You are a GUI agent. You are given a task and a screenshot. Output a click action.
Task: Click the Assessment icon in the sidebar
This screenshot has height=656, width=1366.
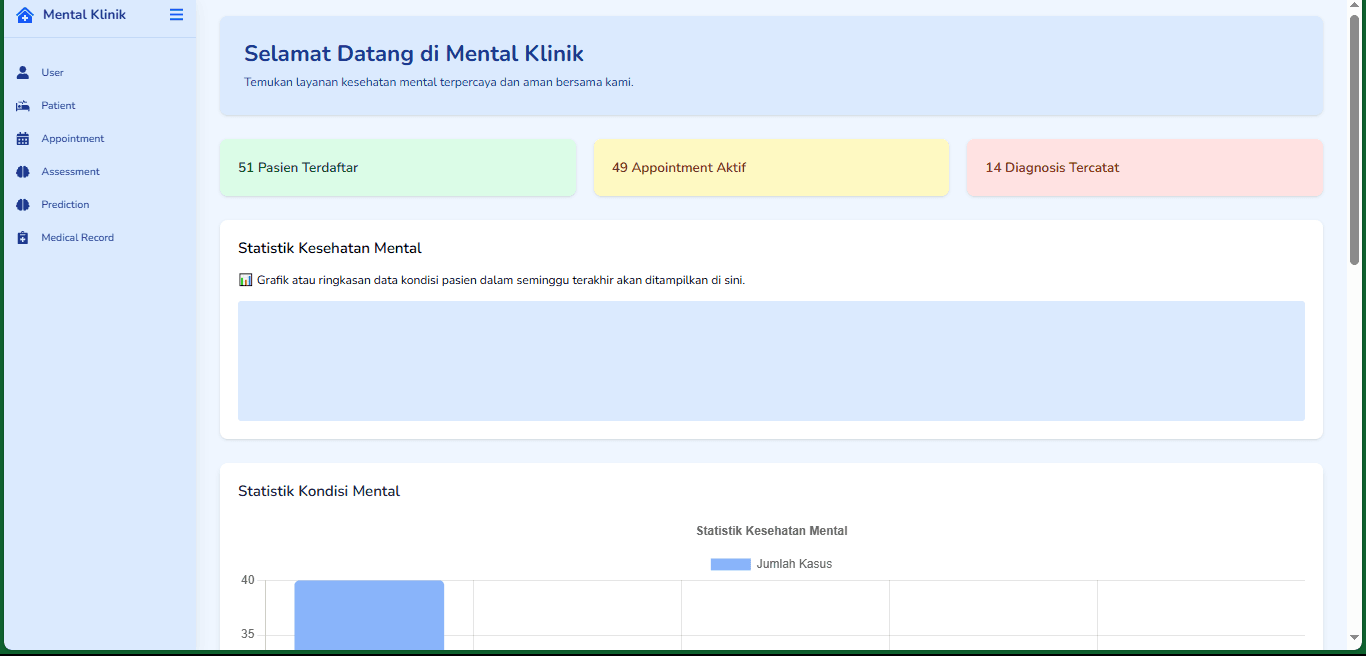(21, 171)
